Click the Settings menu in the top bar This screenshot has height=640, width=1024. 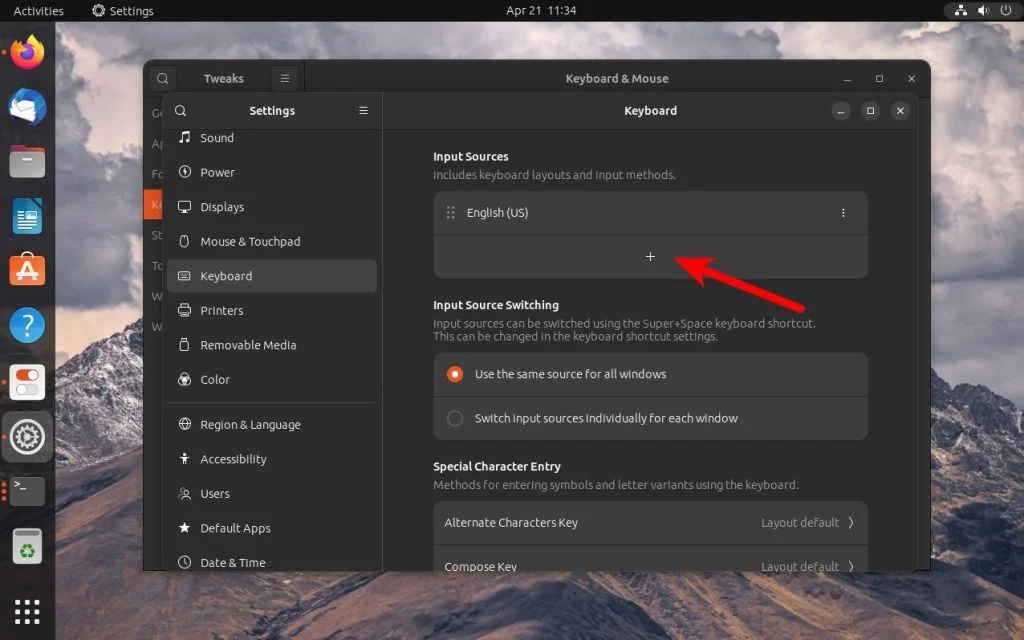point(122,10)
